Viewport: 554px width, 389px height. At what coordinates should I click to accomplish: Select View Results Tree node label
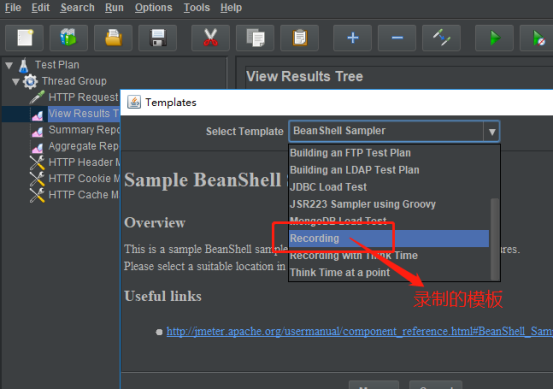84,113
